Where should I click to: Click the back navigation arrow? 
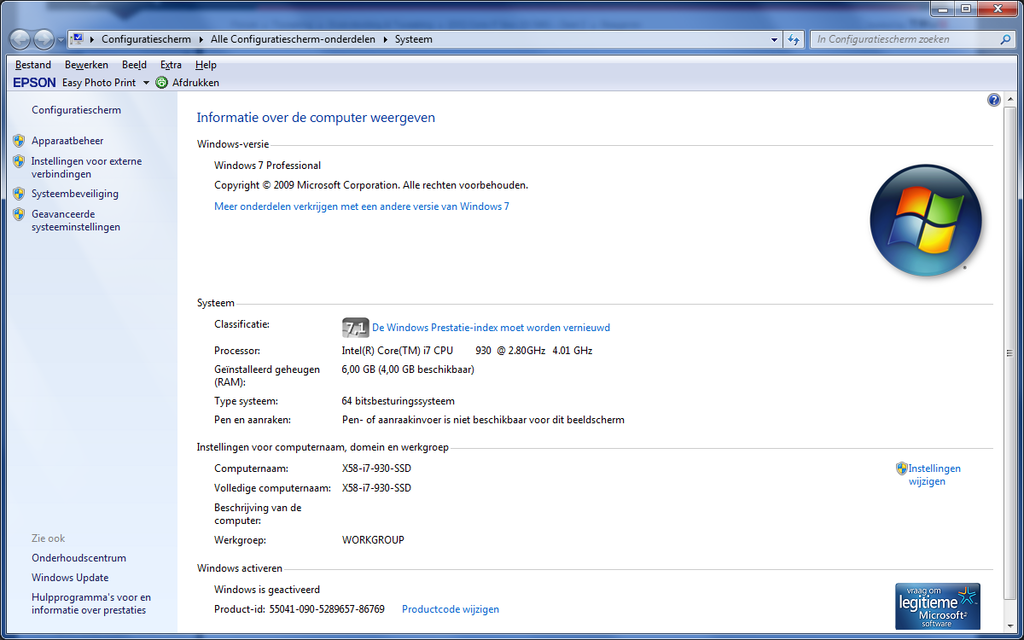point(18,39)
